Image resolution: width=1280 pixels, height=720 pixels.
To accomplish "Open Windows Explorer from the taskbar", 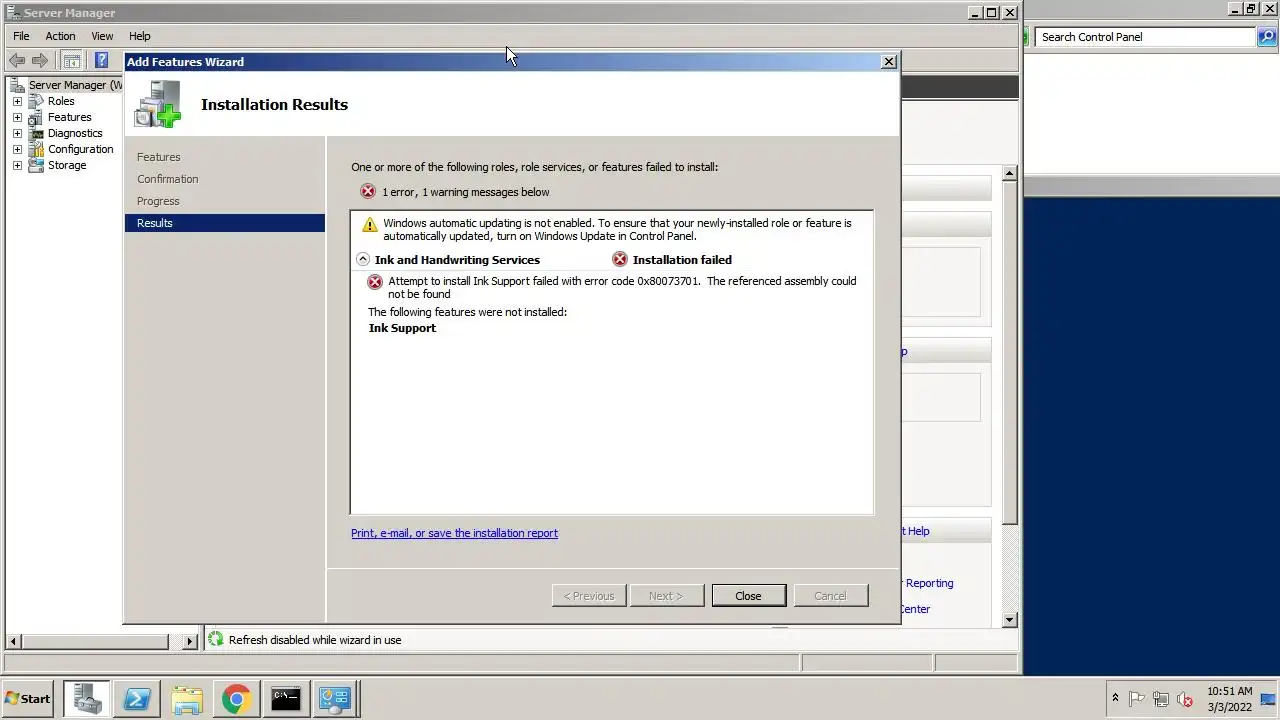I will click(186, 699).
